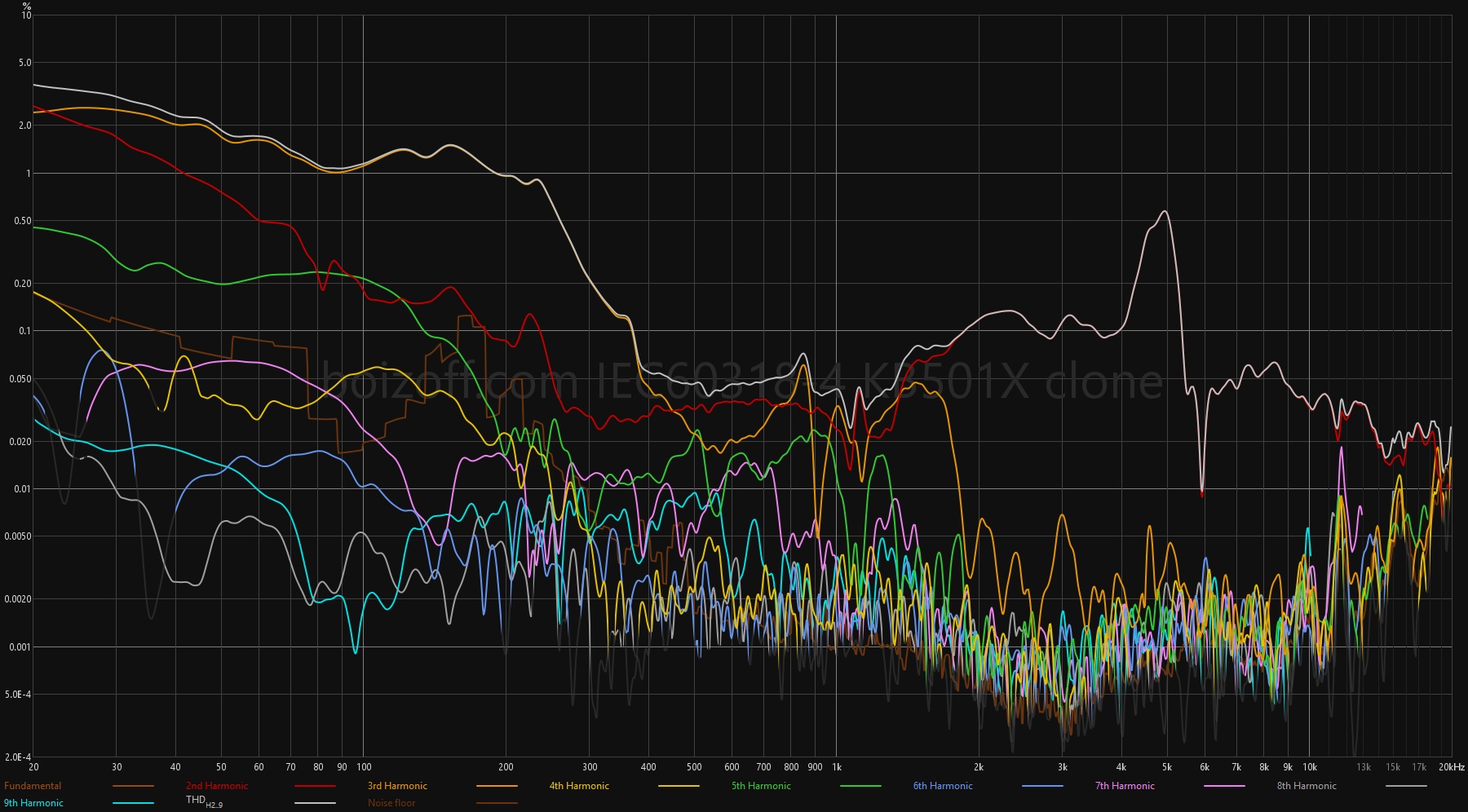The height and width of the screenshot is (812, 1468).
Task: Click the cyan 9th Harmonic line swatch
Action: click(133, 804)
